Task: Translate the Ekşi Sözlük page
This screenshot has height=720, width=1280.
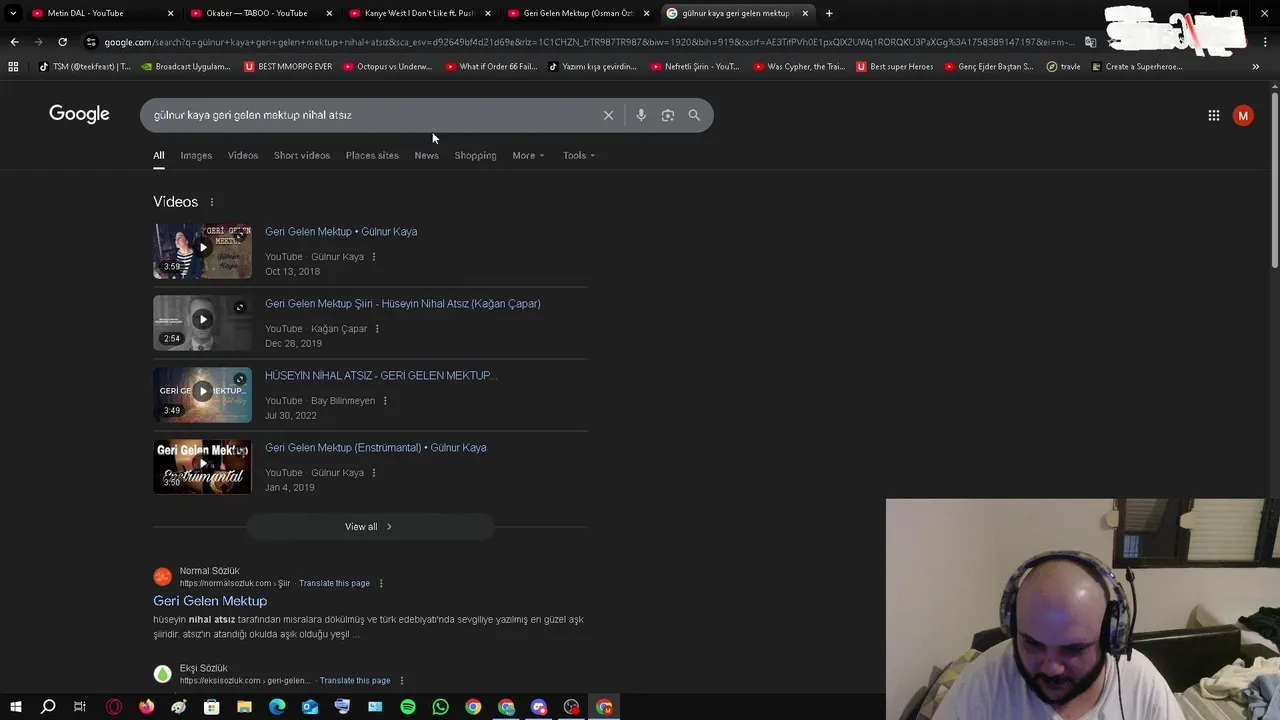Action: coord(355,681)
